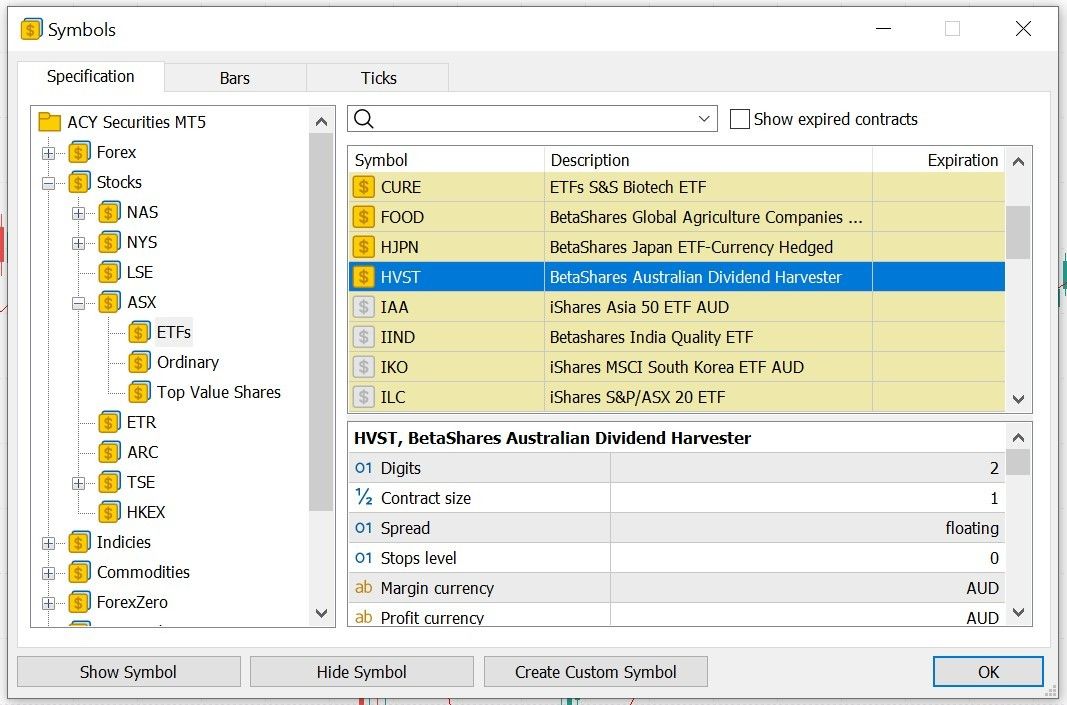Select the Top Value Shares tree item
This screenshot has height=705, width=1067.
tap(218, 392)
